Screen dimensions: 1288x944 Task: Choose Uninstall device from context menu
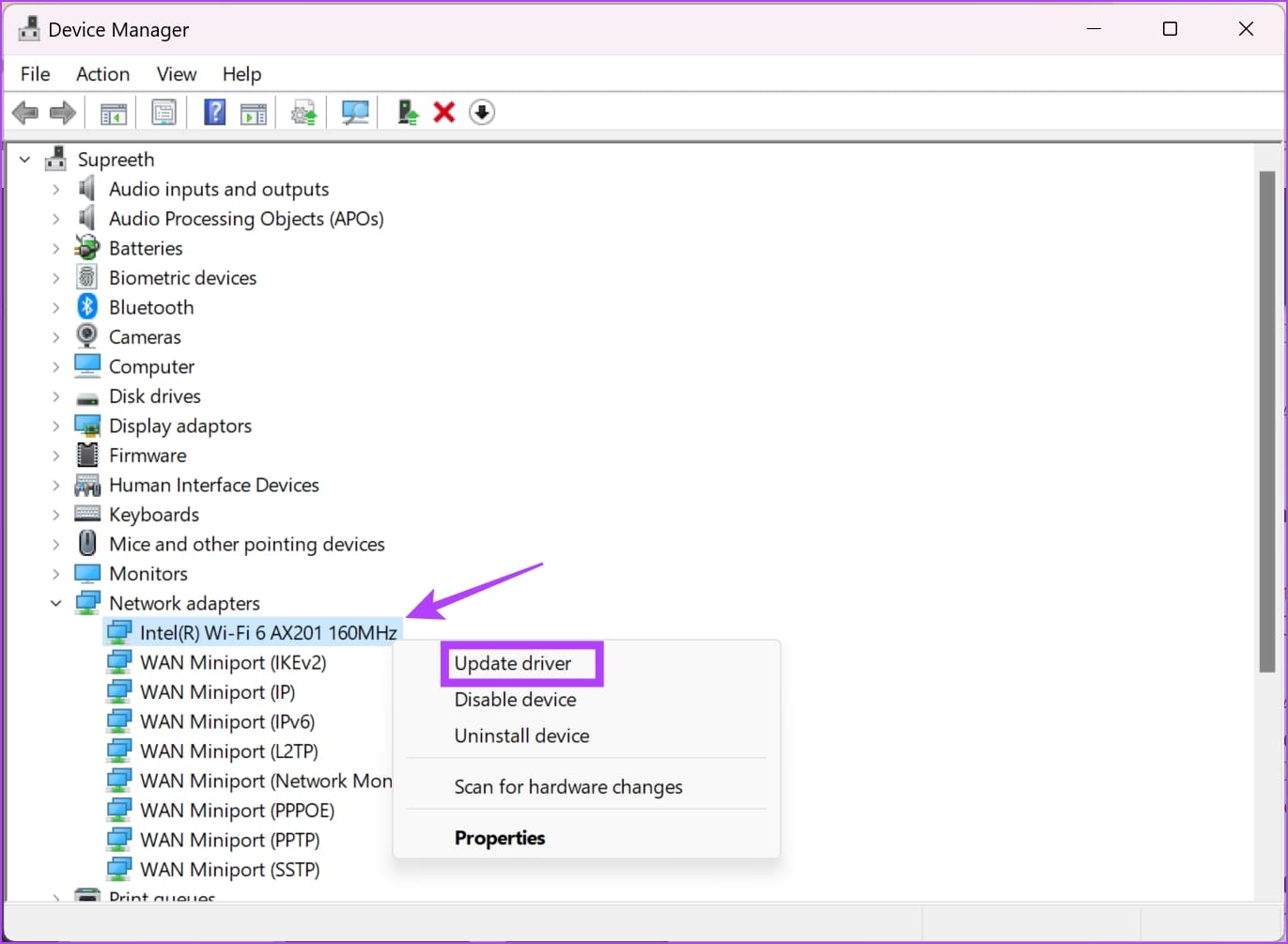[x=522, y=735]
